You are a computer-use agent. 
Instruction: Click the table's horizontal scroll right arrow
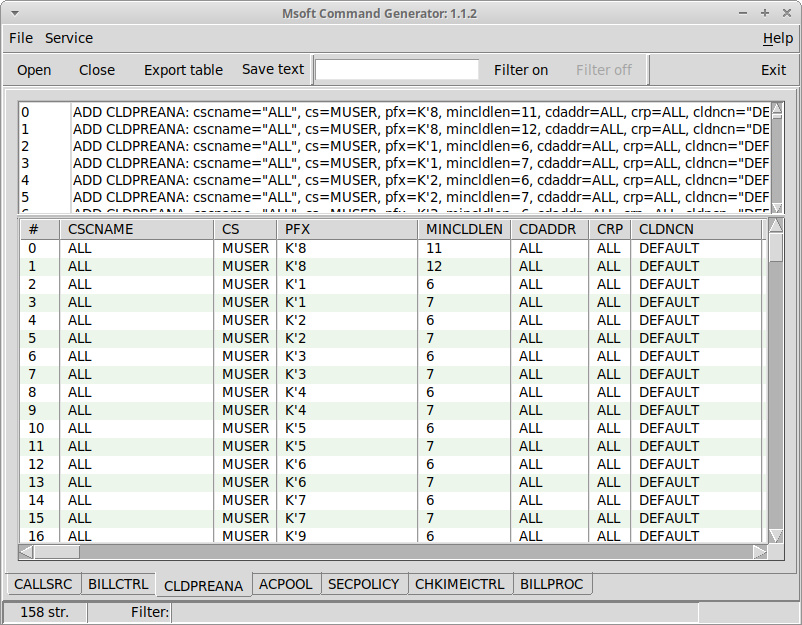click(760, 552)
